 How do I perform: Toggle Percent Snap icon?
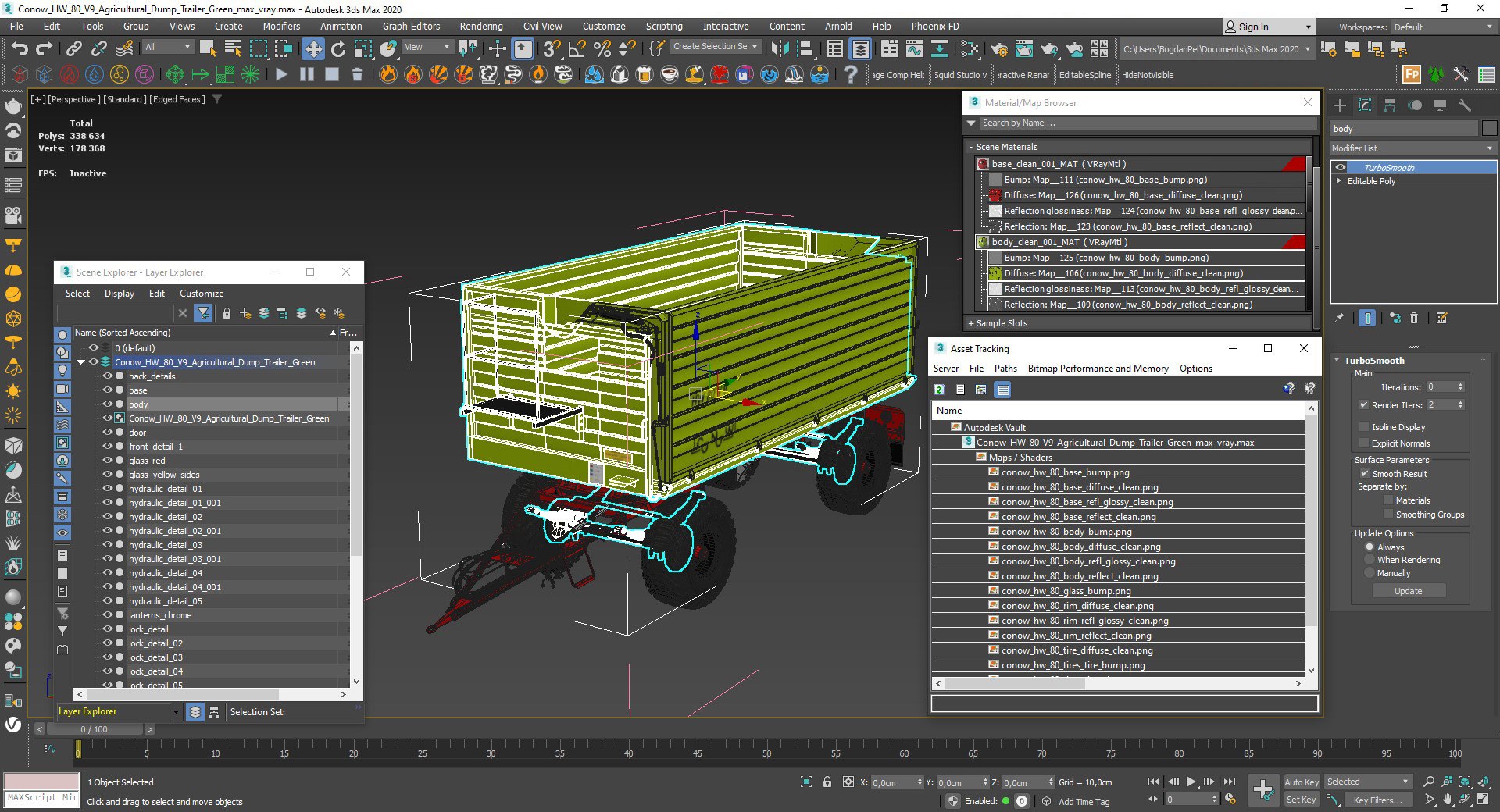[x=602, y=48]
